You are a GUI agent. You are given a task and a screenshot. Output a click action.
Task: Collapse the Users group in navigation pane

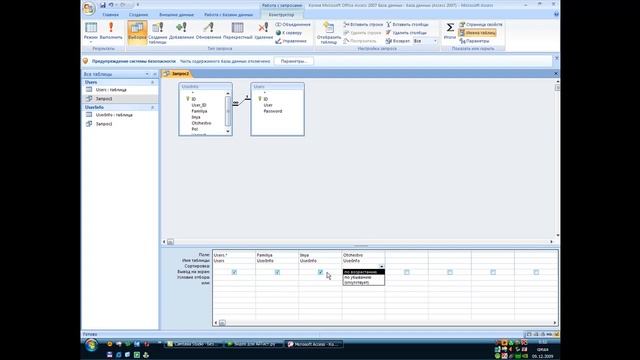[153, 82]
